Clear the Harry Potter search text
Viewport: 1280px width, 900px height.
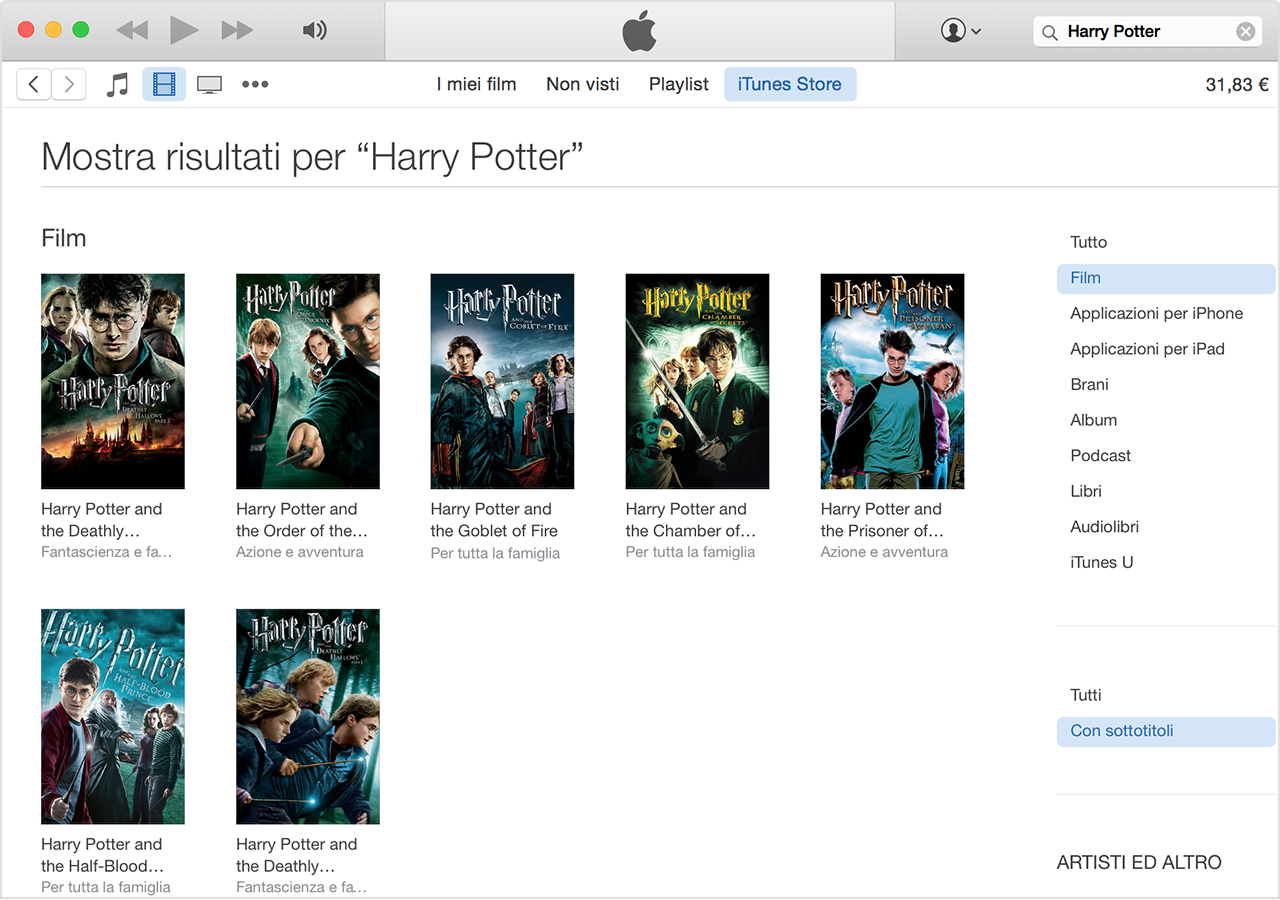(x=1245, y=31)
